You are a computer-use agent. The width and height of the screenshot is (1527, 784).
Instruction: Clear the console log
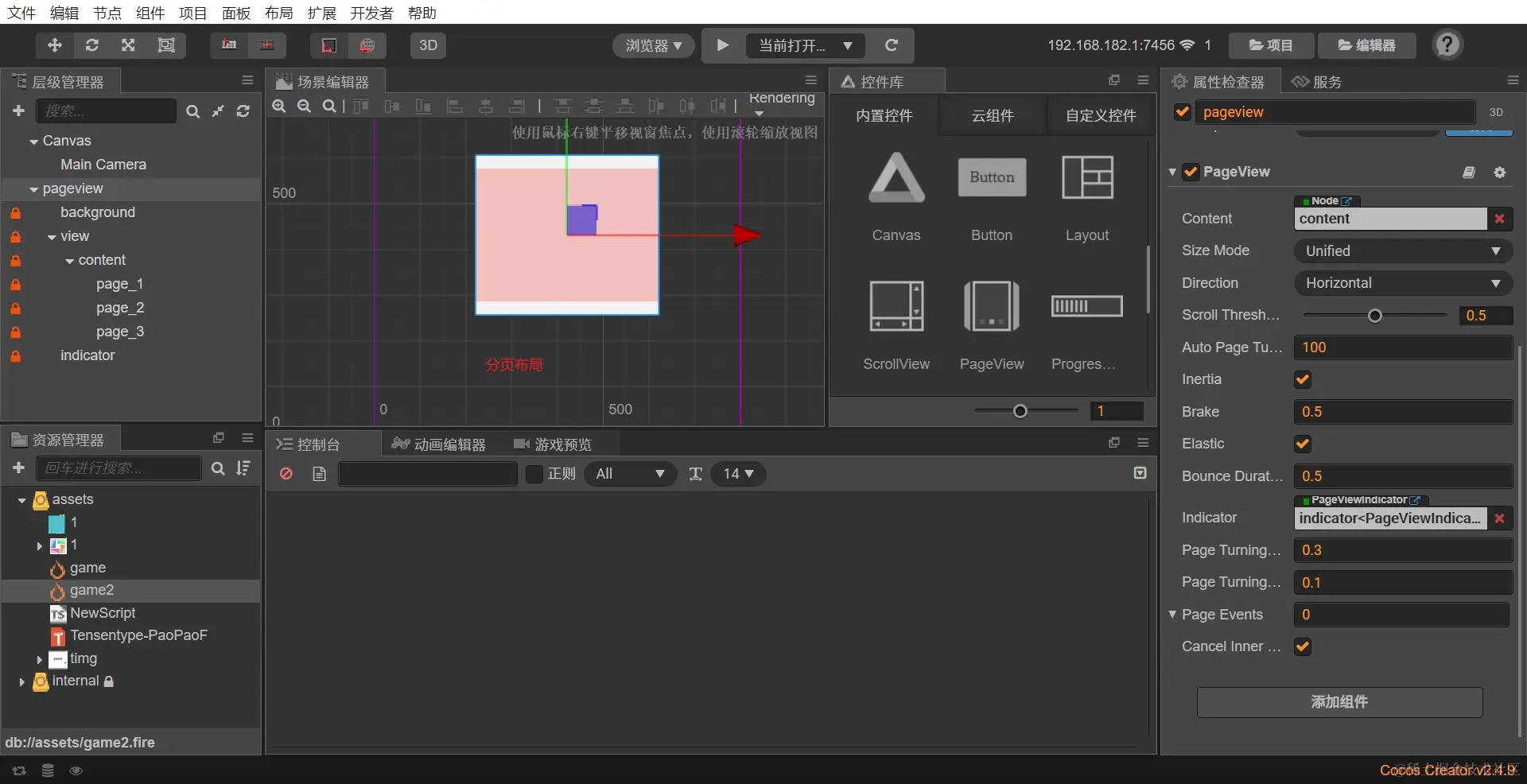[286, 474]
